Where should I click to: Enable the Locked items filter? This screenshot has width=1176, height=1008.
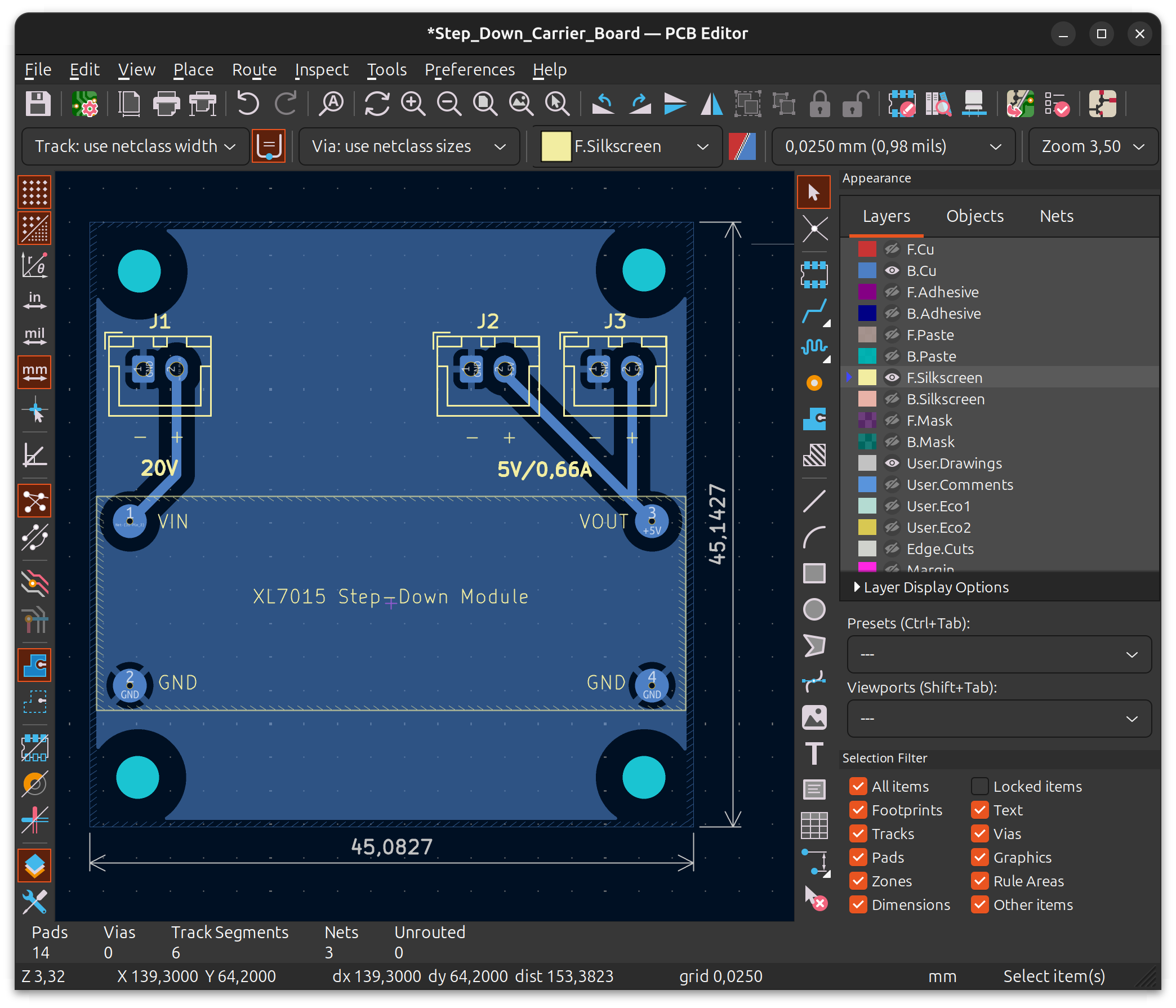(979, 786)
